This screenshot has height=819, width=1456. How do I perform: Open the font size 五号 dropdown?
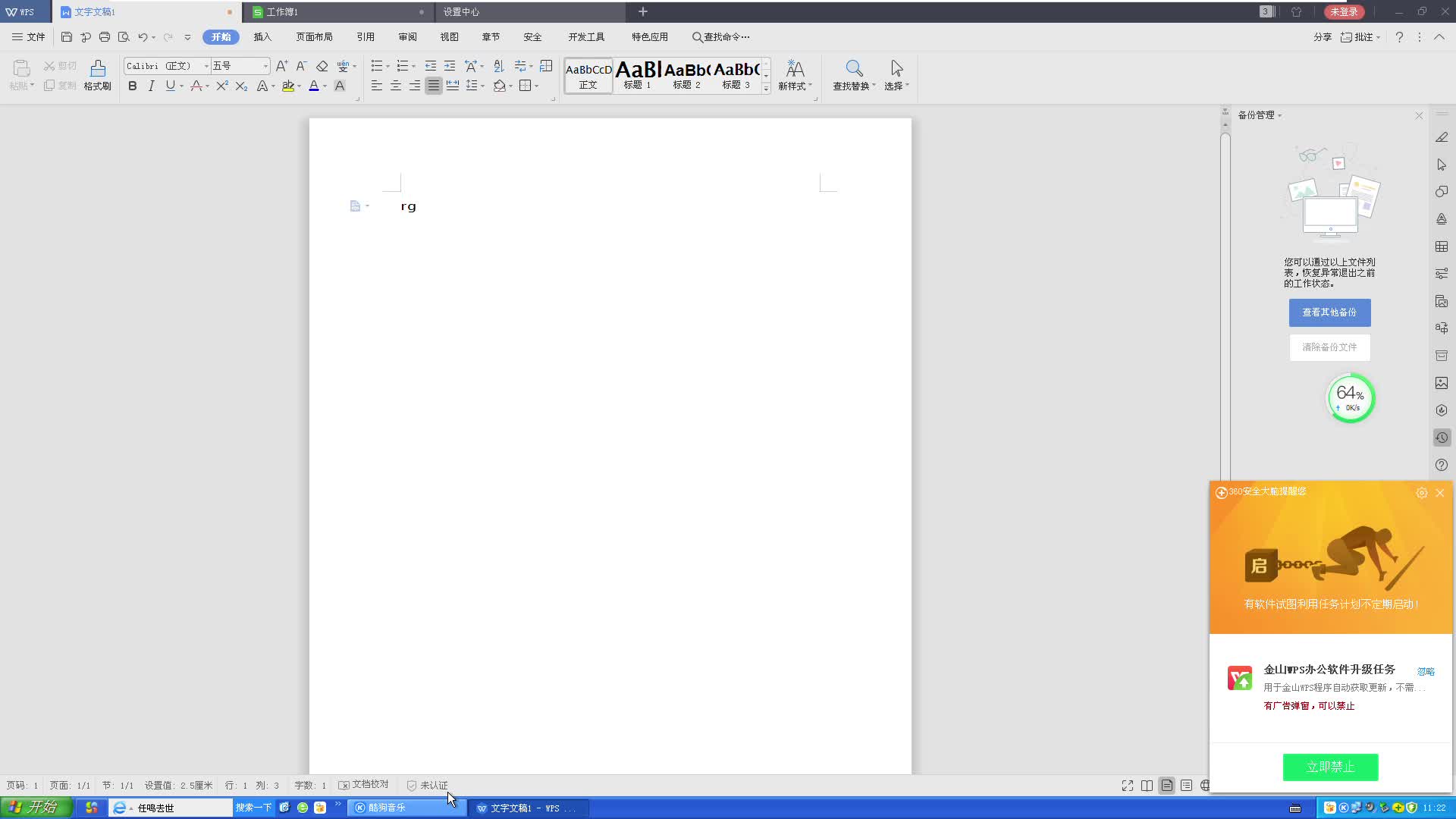(x=265, y=66)
